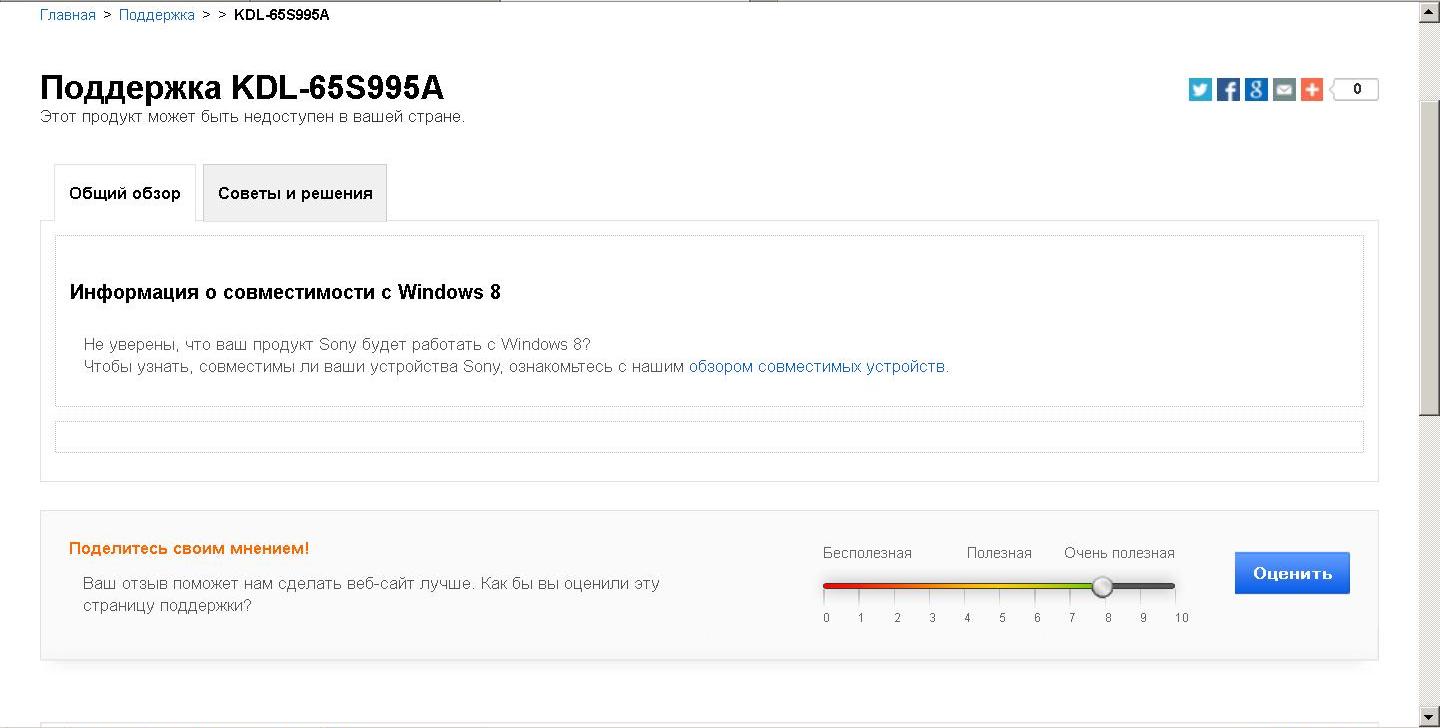Open more sharing options plus icon

tap(1312, 90)
